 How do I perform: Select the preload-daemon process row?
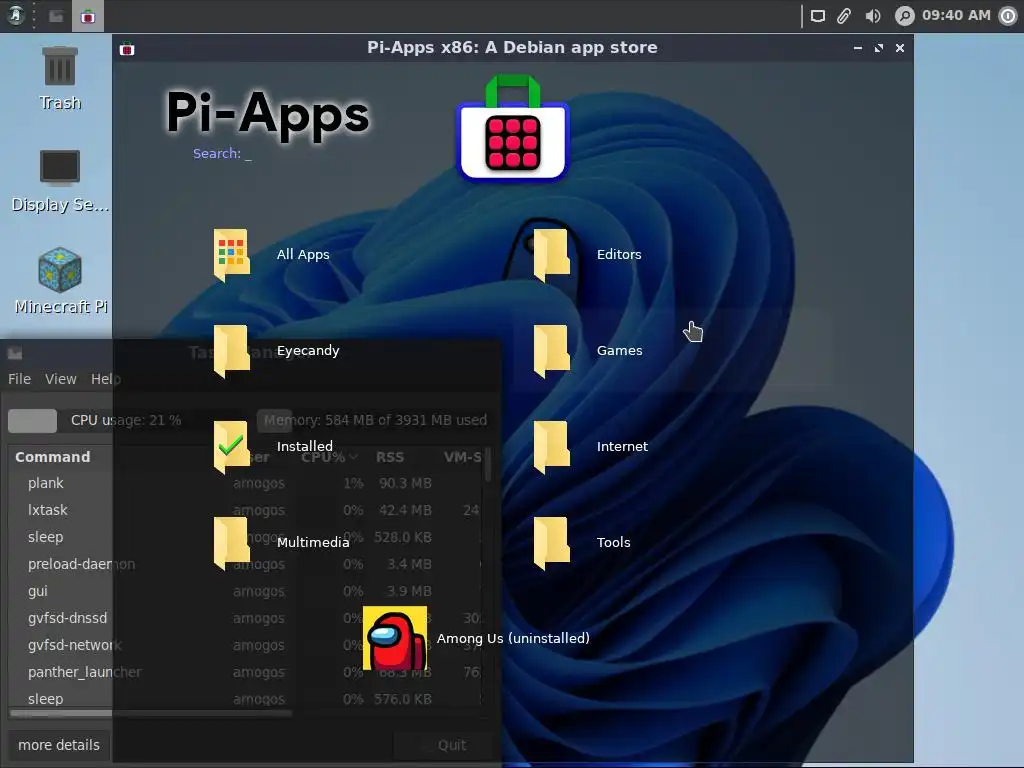point(247,564)
